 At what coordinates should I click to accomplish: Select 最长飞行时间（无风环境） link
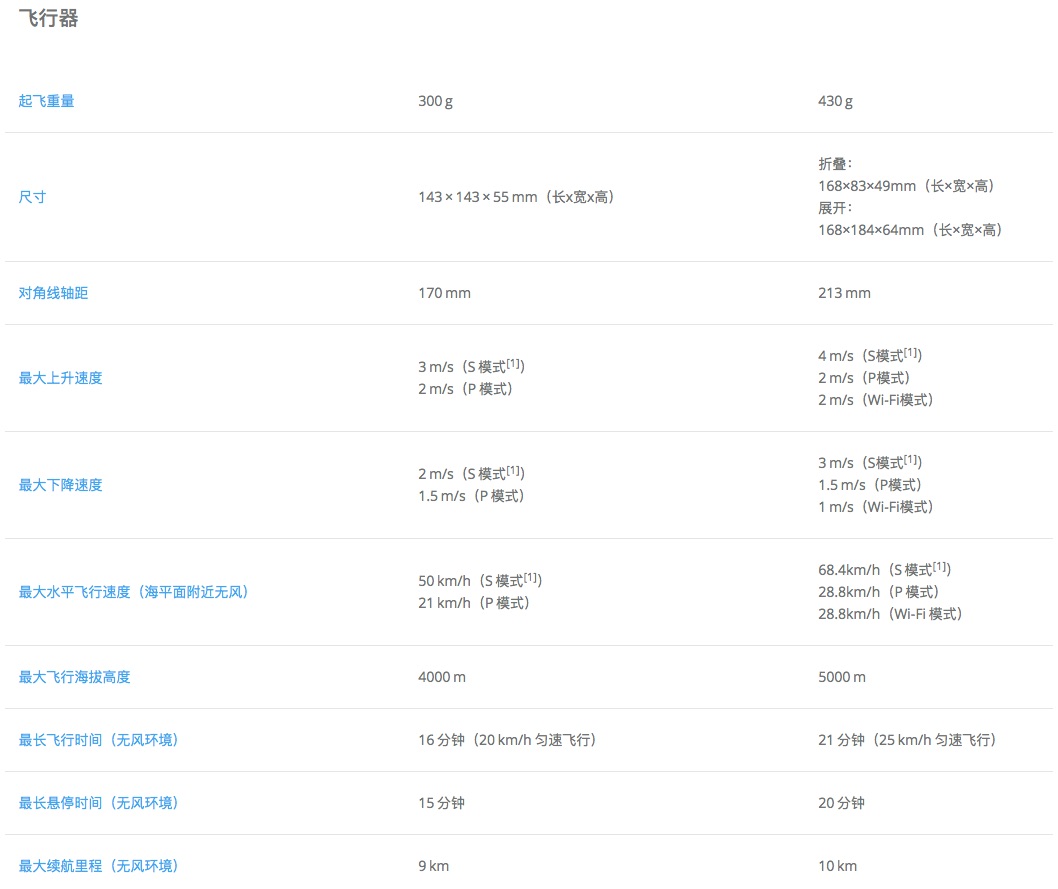[x=98, y=740]
